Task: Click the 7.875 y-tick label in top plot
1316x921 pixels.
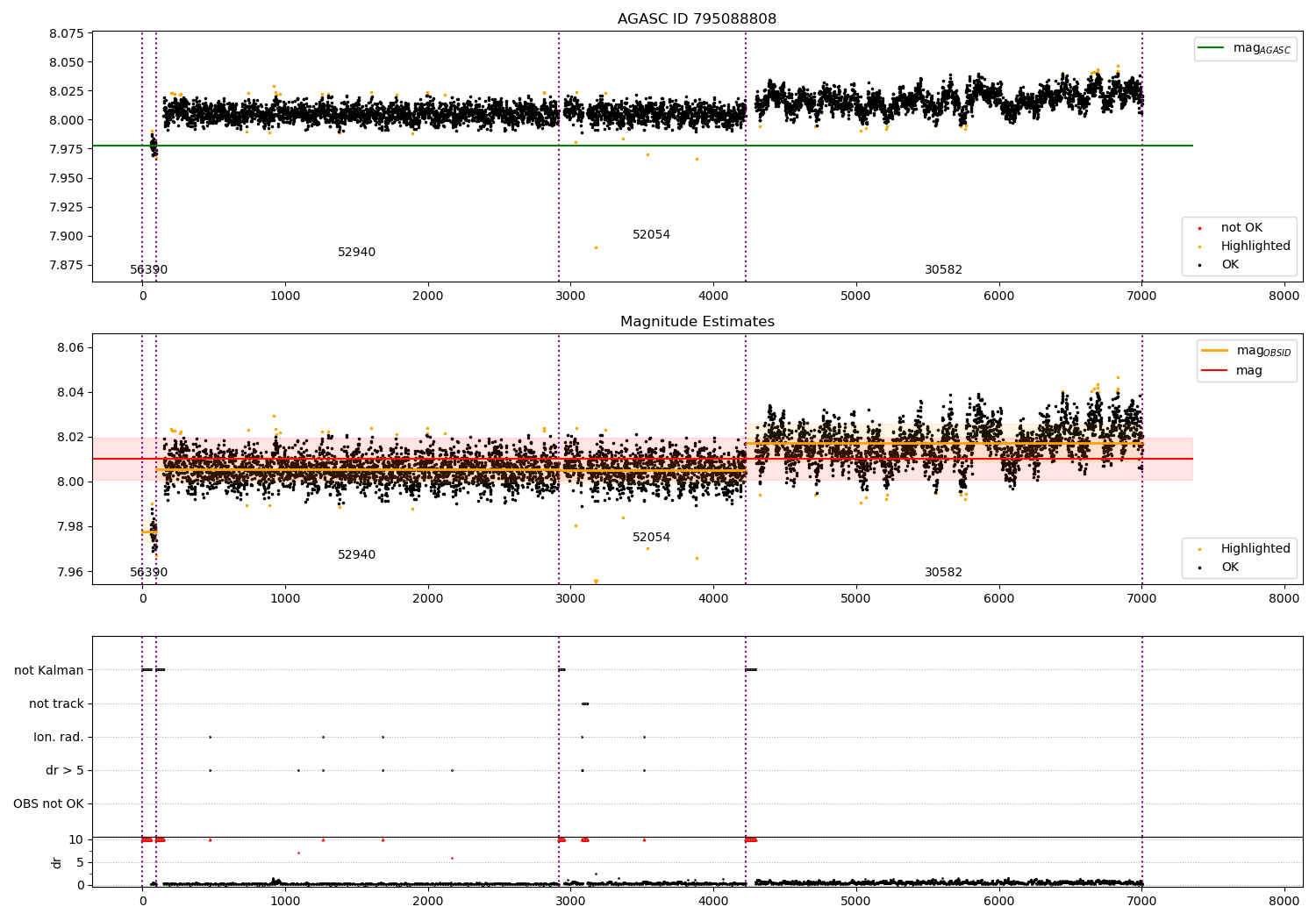Action: click(67, 266)
